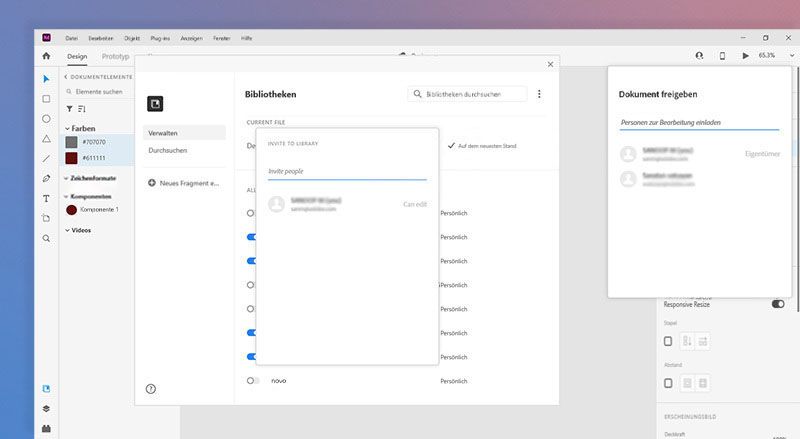Start desktop preview with play icon
This screenshot has width=800, height=439.
[745, 56]
